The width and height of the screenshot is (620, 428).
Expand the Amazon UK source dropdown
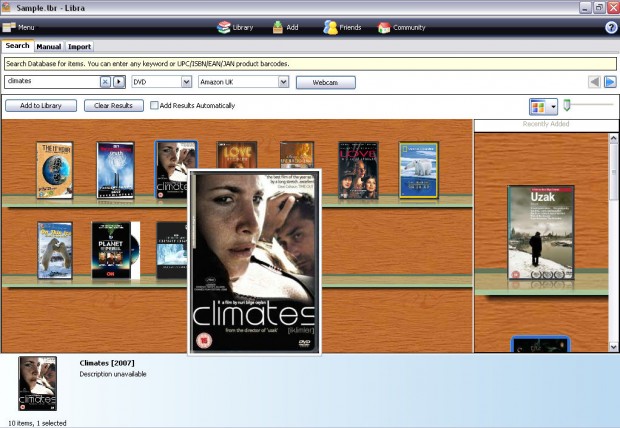(x=283, y=82)
